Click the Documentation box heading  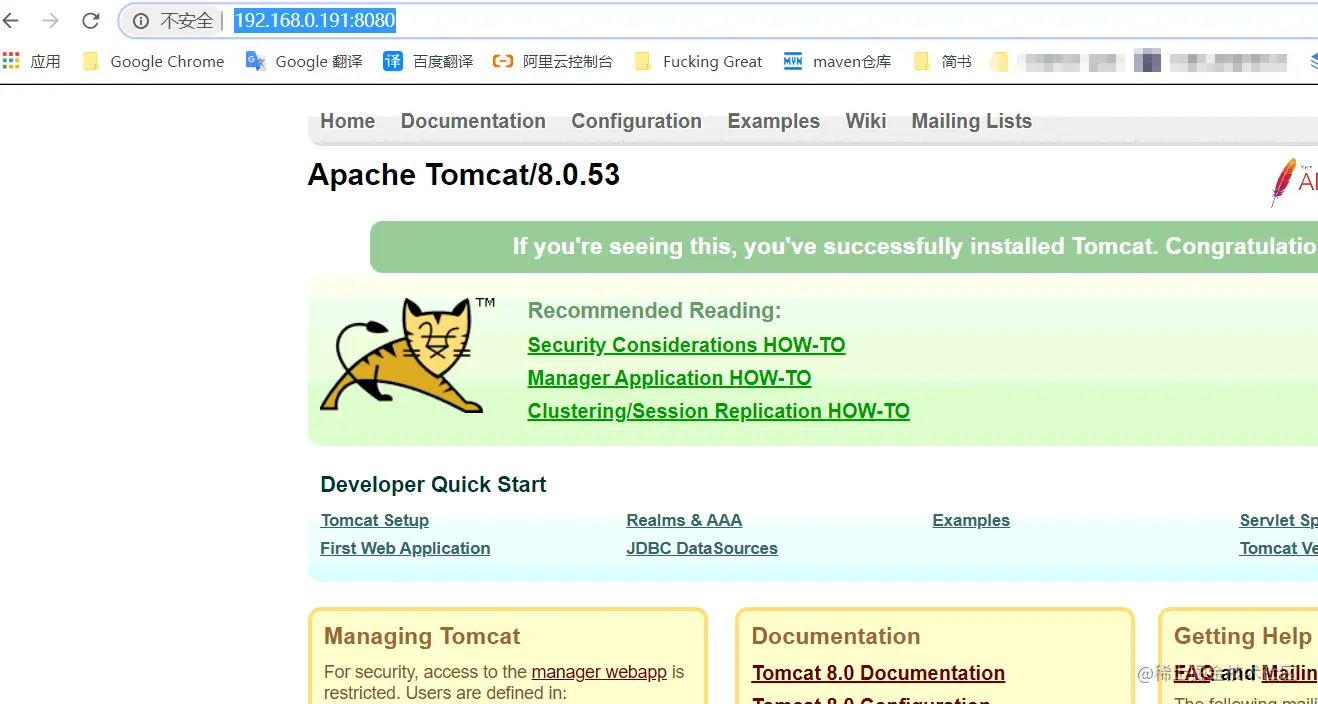point(836,637)
